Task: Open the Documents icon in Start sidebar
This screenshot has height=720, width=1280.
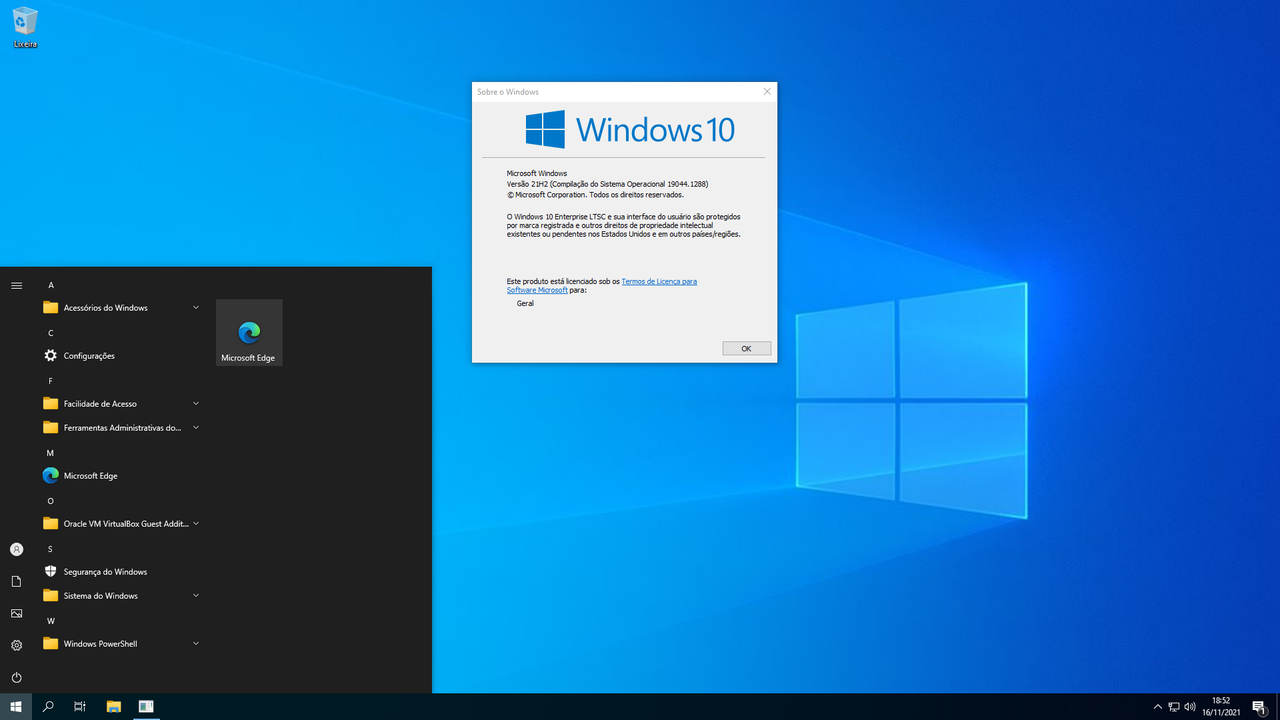Action: click(16, 581)
